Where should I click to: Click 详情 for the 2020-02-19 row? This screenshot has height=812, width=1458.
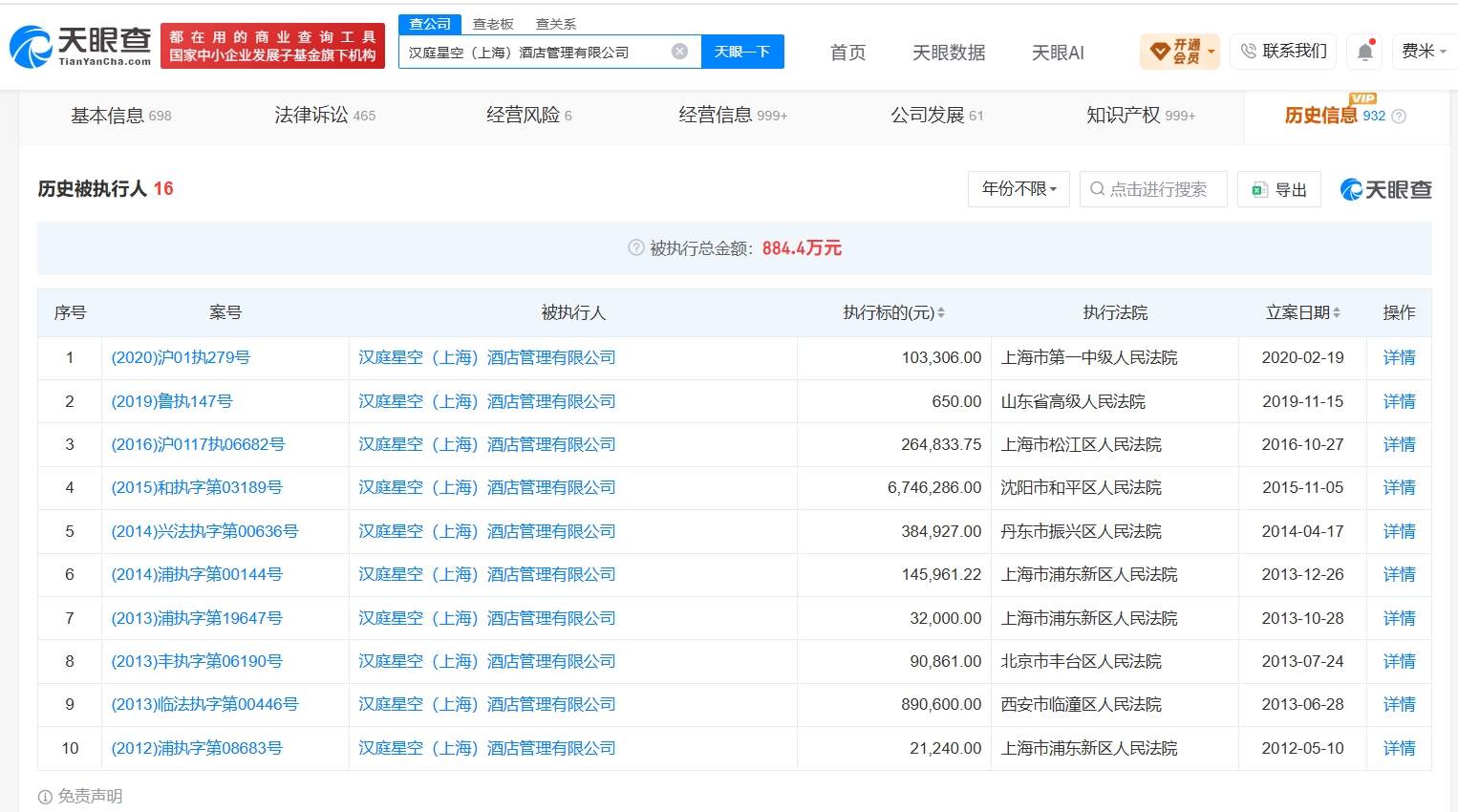click(x=1400, y=357)
